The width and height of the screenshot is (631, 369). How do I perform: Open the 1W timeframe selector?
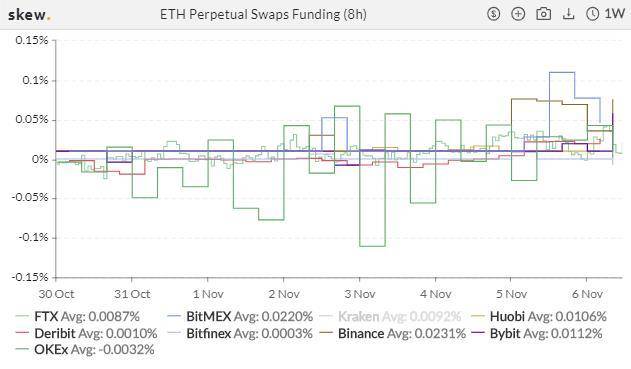pyautogui.click(x=614, y=14)
